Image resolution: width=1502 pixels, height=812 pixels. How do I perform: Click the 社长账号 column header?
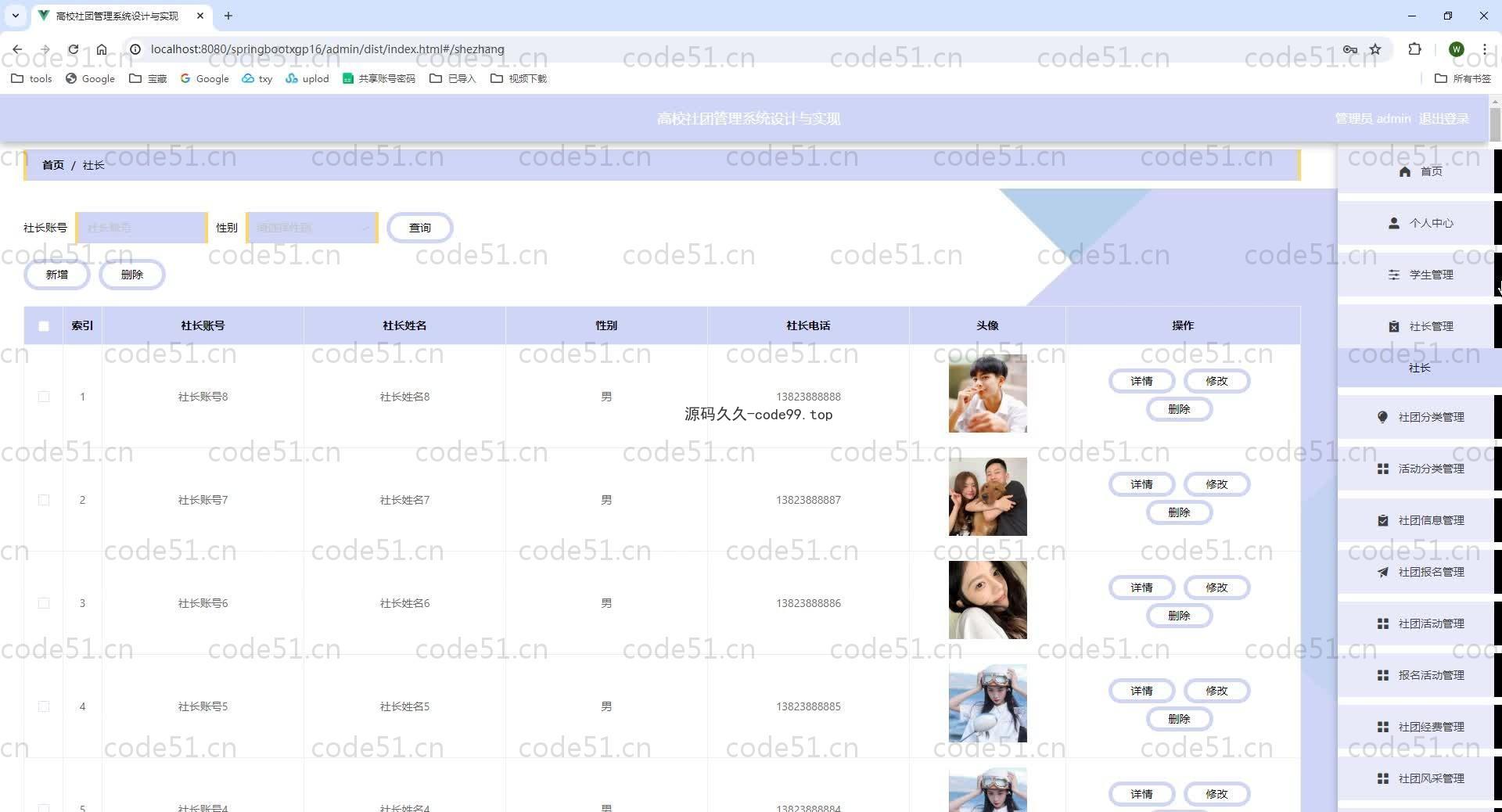point(203,325)
